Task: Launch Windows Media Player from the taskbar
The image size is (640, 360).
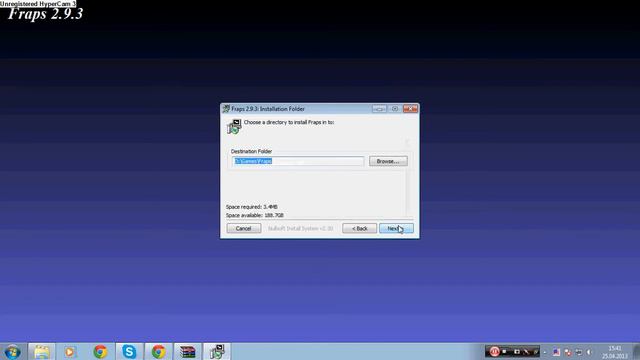Action: 70,351
